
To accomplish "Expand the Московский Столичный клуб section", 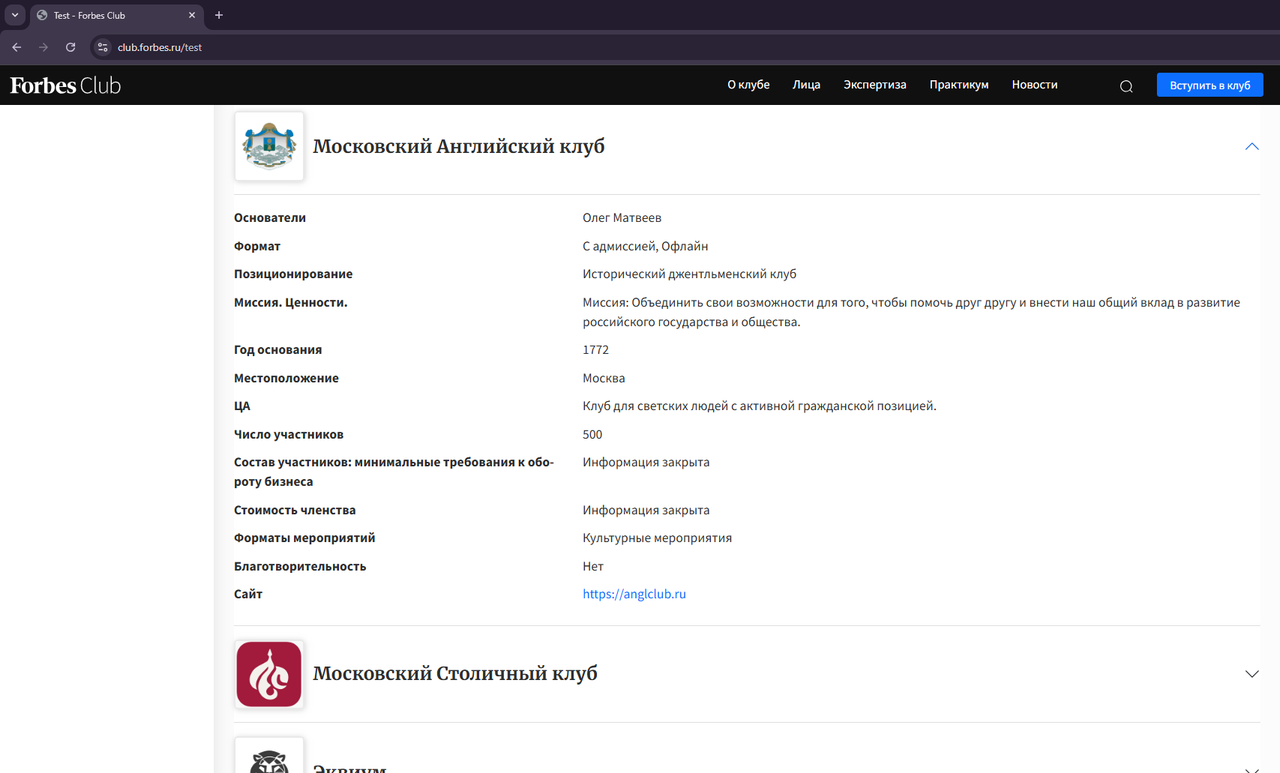I will pyautogui.click(x=1251, y=674).
